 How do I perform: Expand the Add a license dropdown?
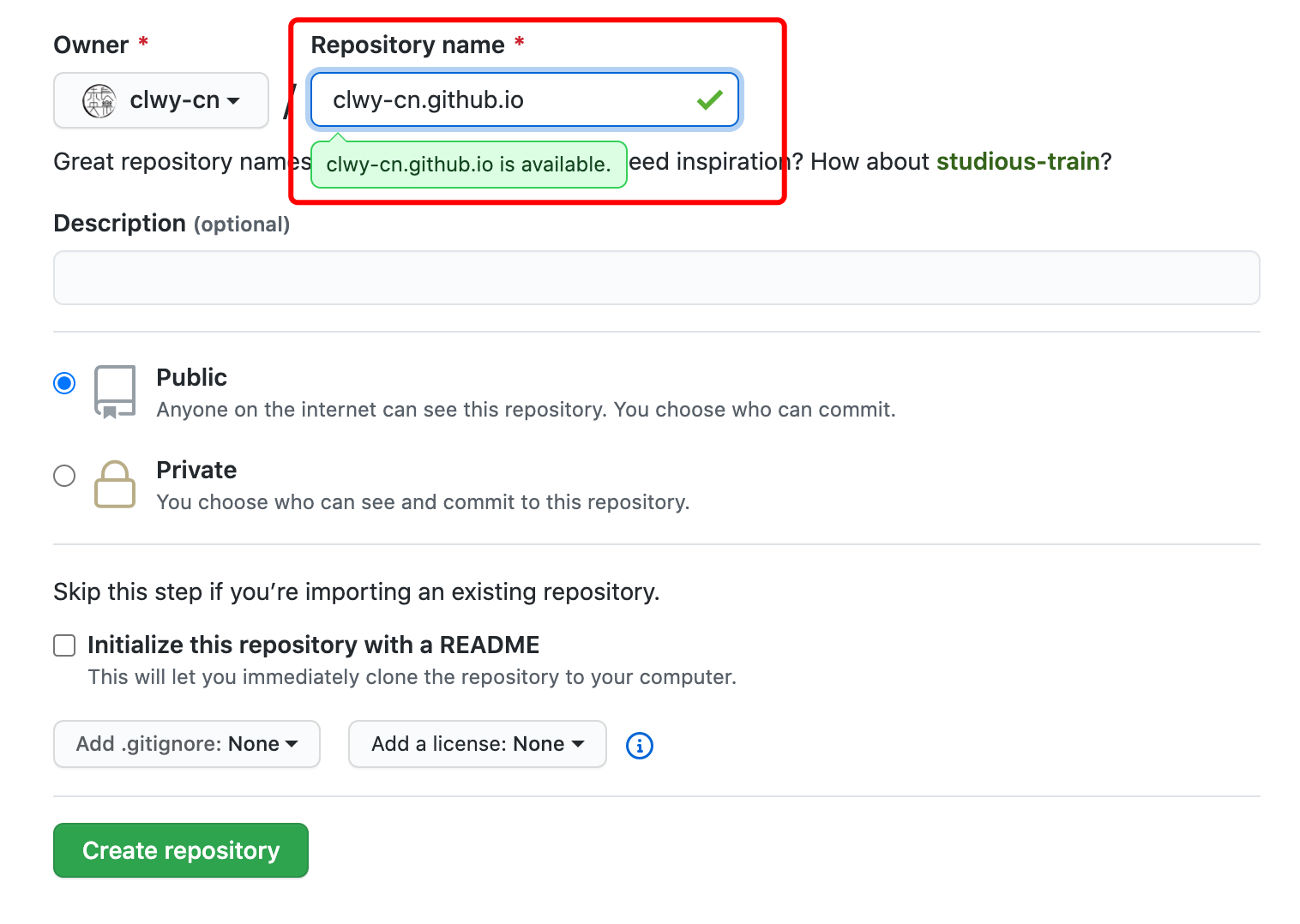pyautogui.click(x=478, y=744)
